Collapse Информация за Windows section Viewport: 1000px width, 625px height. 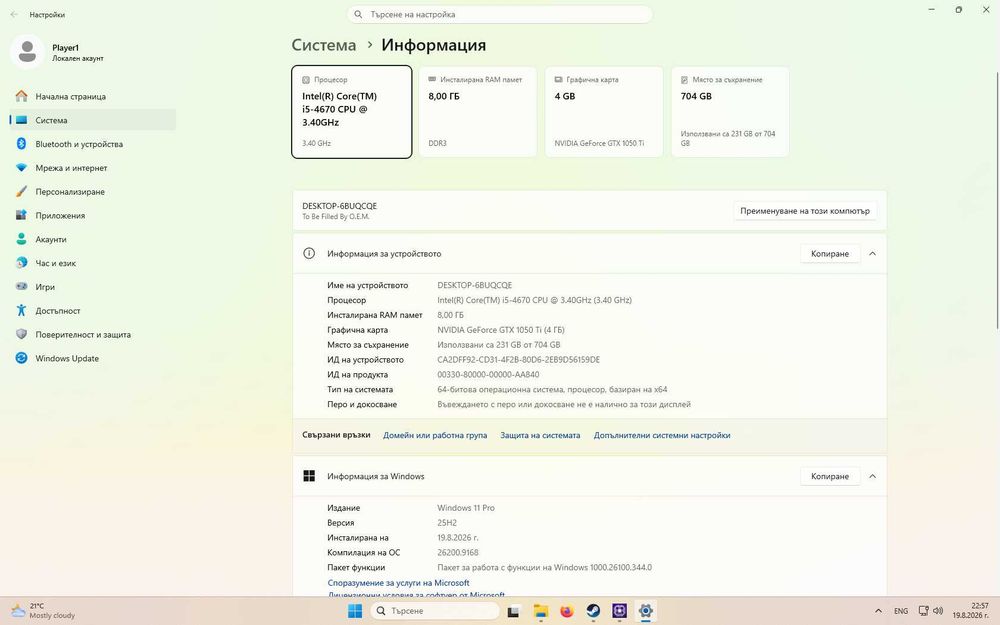872,476
